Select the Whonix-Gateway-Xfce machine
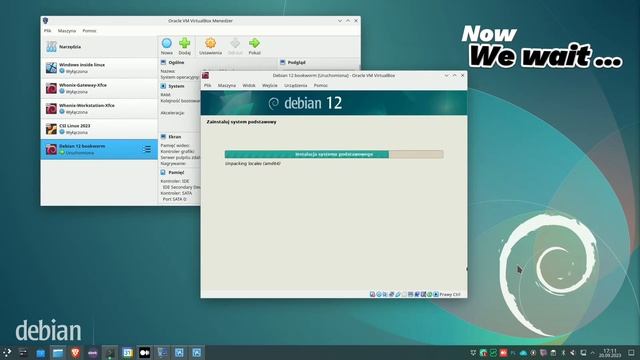 click(99, 88)
